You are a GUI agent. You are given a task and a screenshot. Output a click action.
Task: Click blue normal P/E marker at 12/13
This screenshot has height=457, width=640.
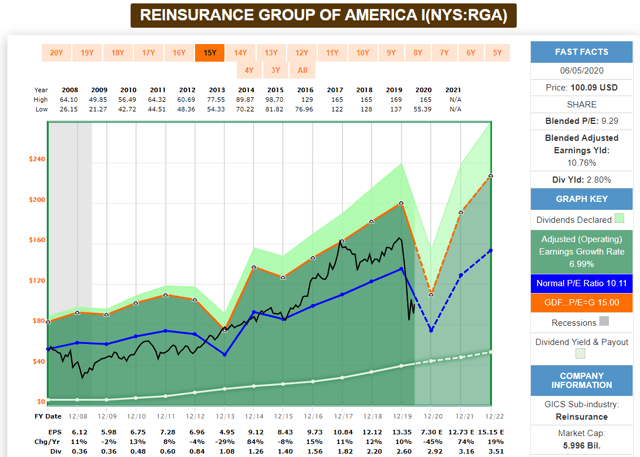[224, 355]
